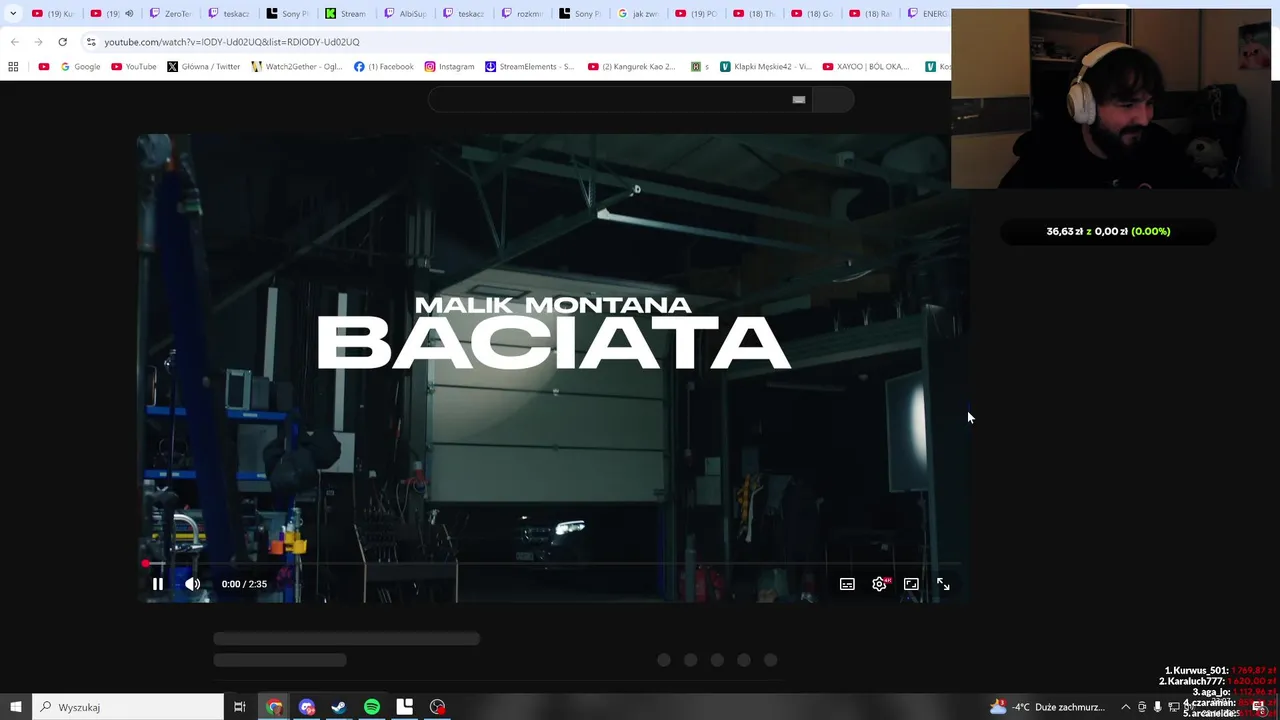This screenshot has width=1280, height=720.
Task: Open Watch2Gether bookmark
Action: [297, 67]
